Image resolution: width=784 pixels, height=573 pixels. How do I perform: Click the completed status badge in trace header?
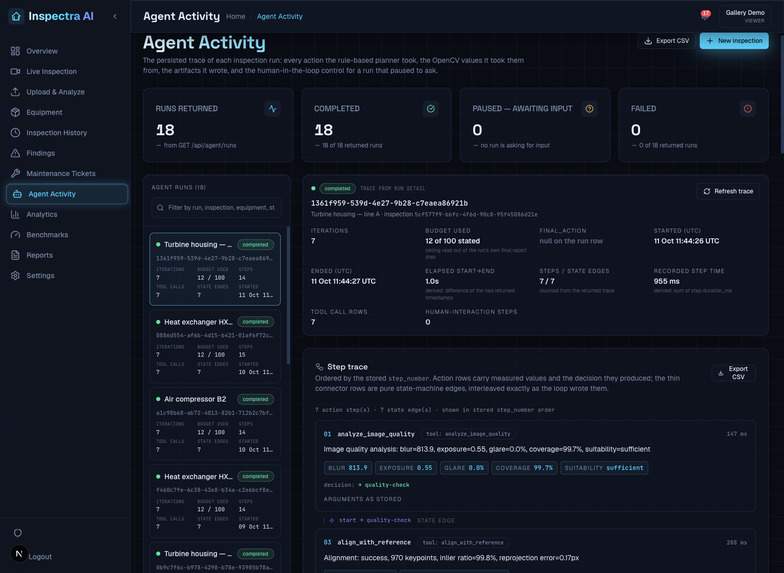338,188
